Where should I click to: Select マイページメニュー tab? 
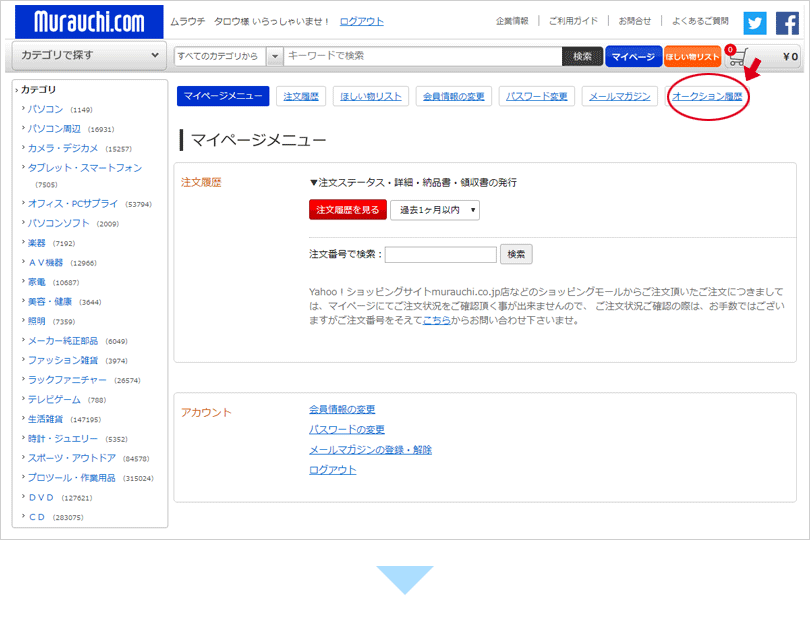point(223,96)
